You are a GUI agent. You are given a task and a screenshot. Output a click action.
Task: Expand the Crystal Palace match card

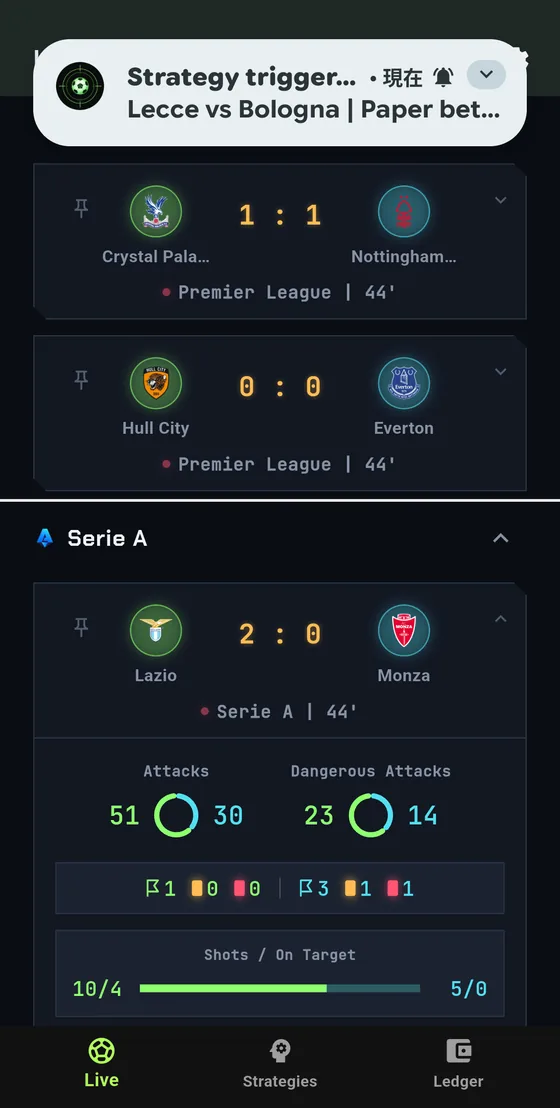tap(501, 200)
